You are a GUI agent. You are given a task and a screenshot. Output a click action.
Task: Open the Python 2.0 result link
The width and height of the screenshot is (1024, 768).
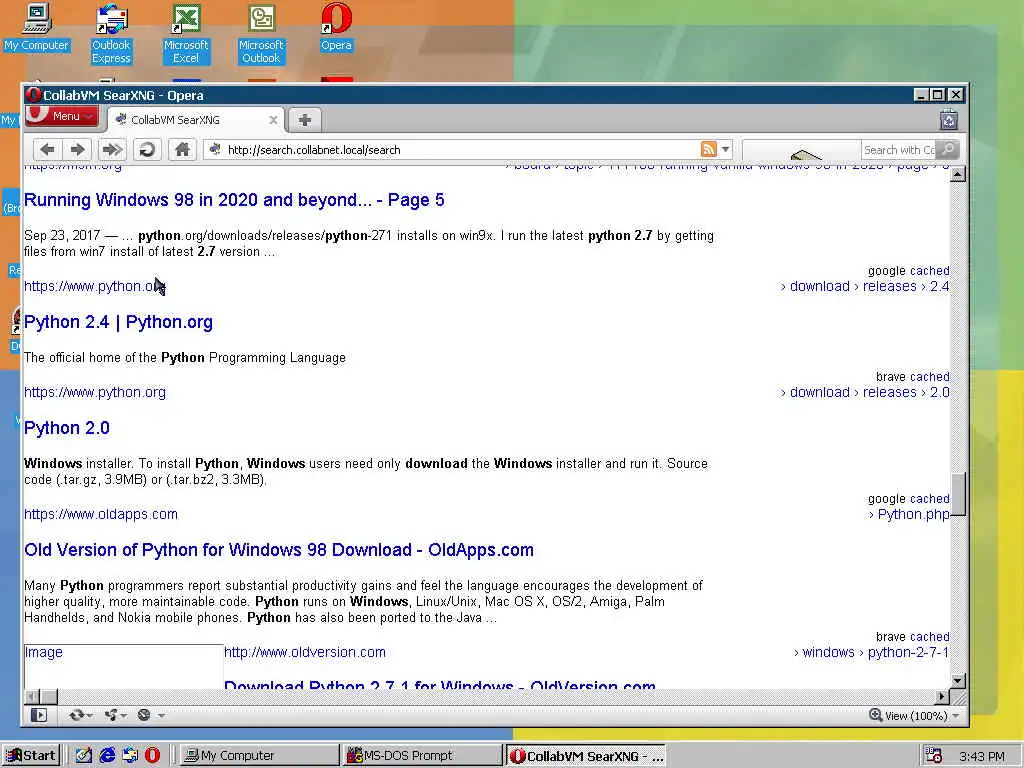tap(67, 428)
